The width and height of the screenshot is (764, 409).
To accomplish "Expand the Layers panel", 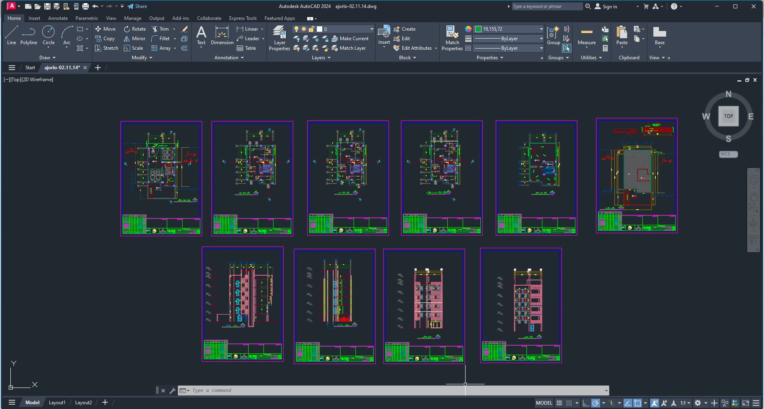I will tap(321, 58).
